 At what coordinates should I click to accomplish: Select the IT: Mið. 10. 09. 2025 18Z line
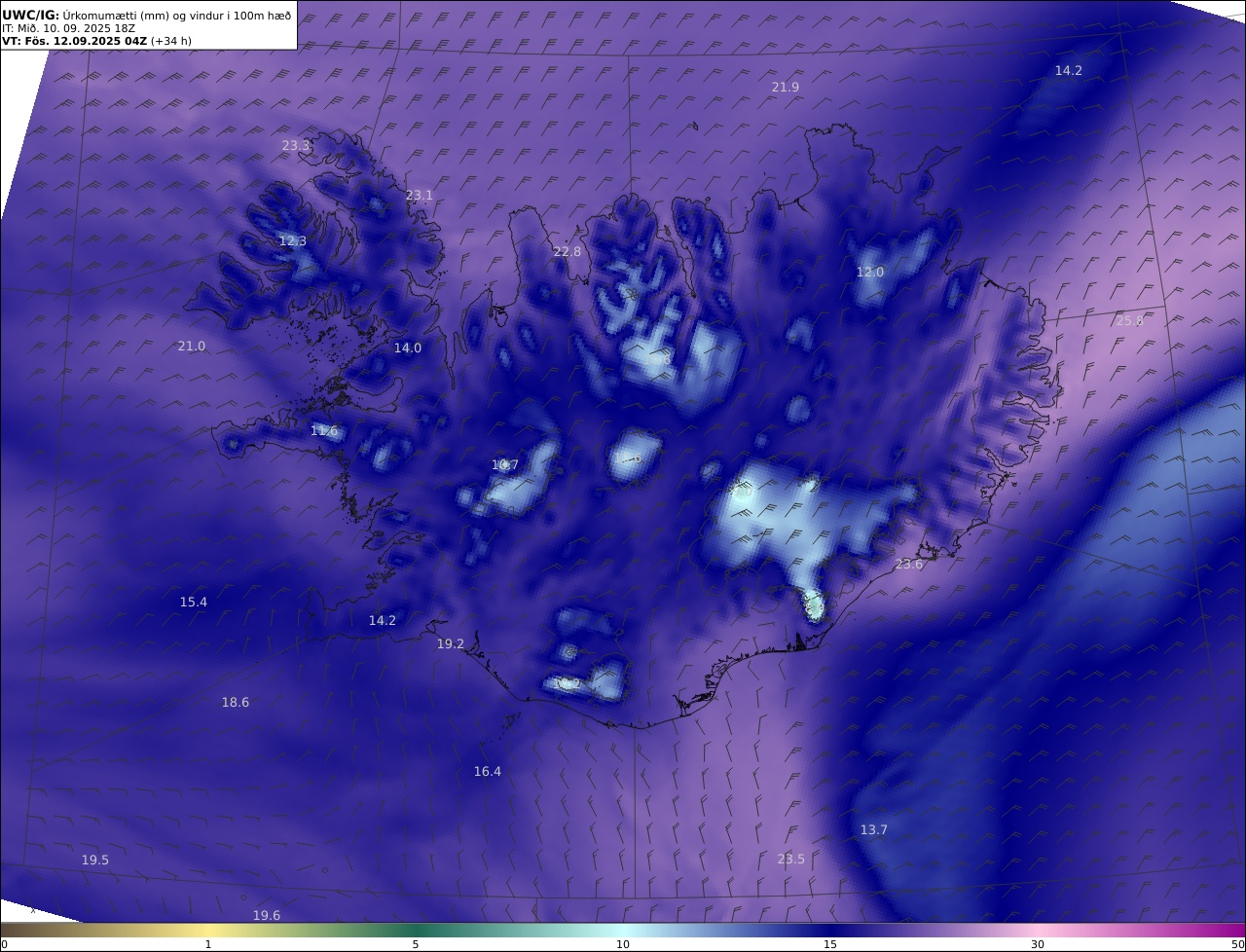(x=68, y=28)
